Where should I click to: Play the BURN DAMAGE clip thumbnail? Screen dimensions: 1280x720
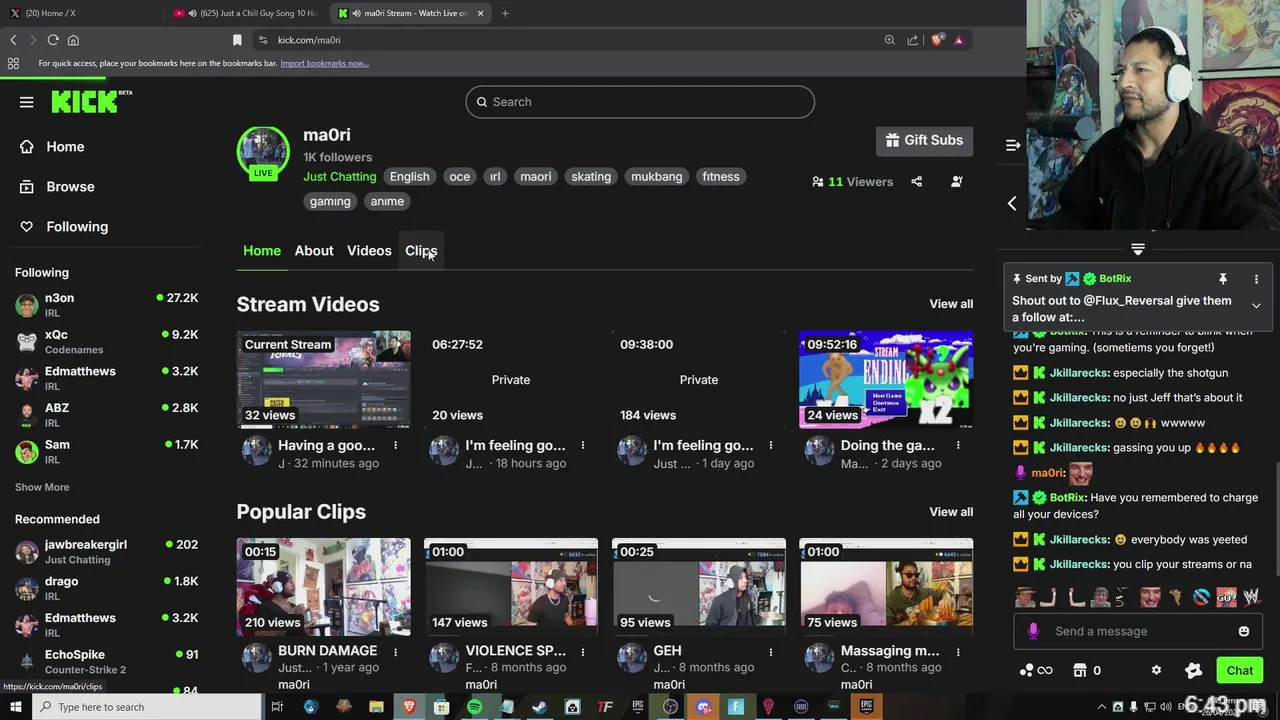(x=323, y=586)
